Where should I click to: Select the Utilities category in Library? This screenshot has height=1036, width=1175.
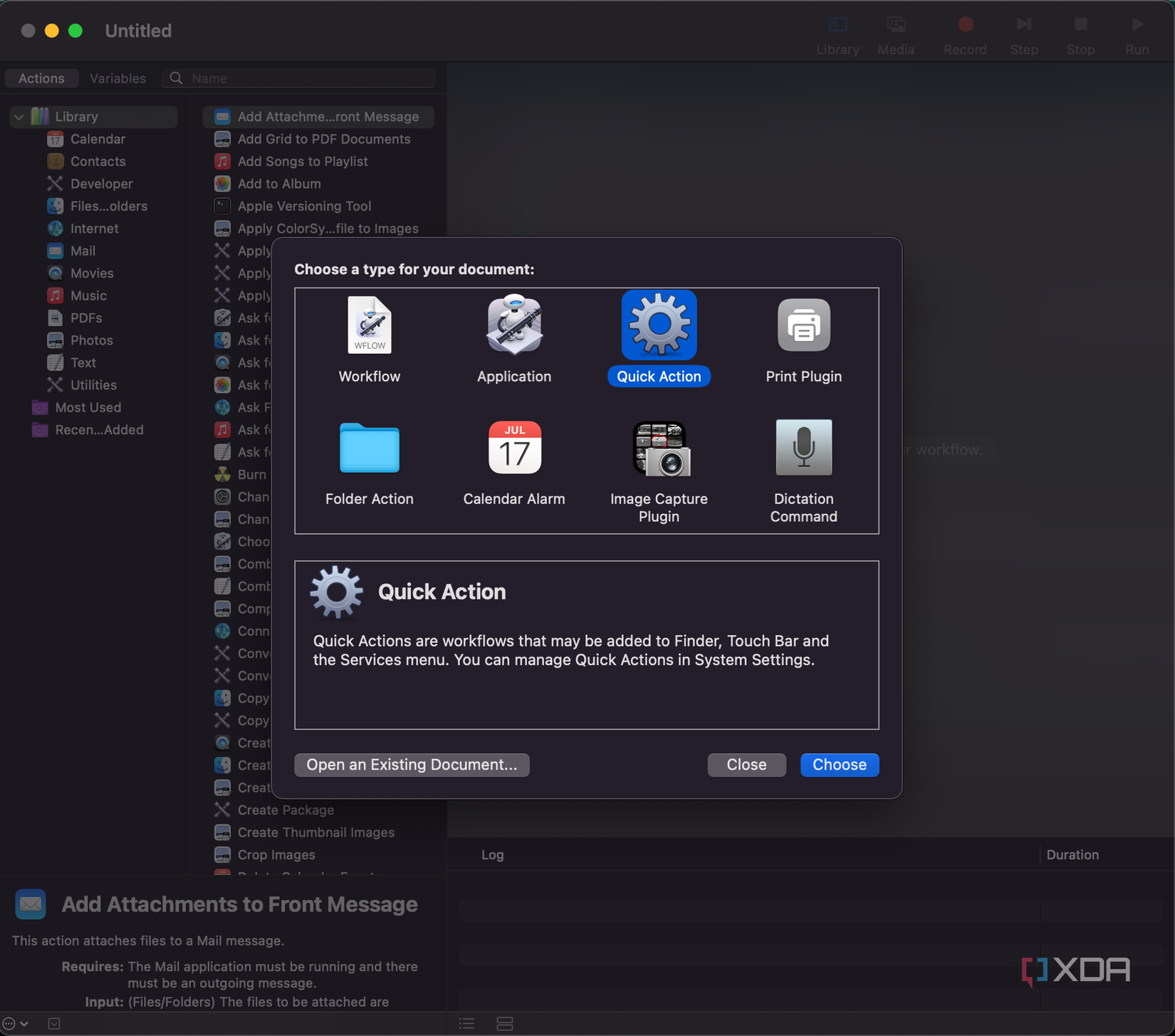pyautogui.click(x=93, y=385)
